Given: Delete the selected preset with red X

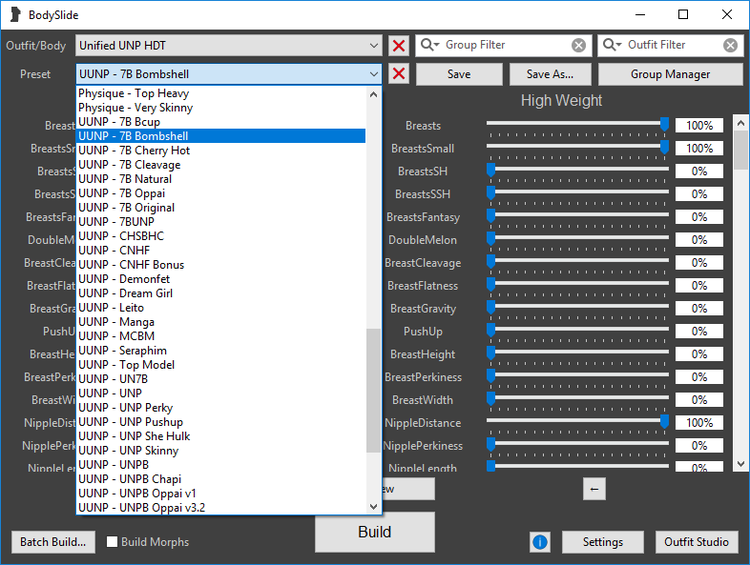Looking at the screenshot, I should pyautogui.click(x=398, y=74).
